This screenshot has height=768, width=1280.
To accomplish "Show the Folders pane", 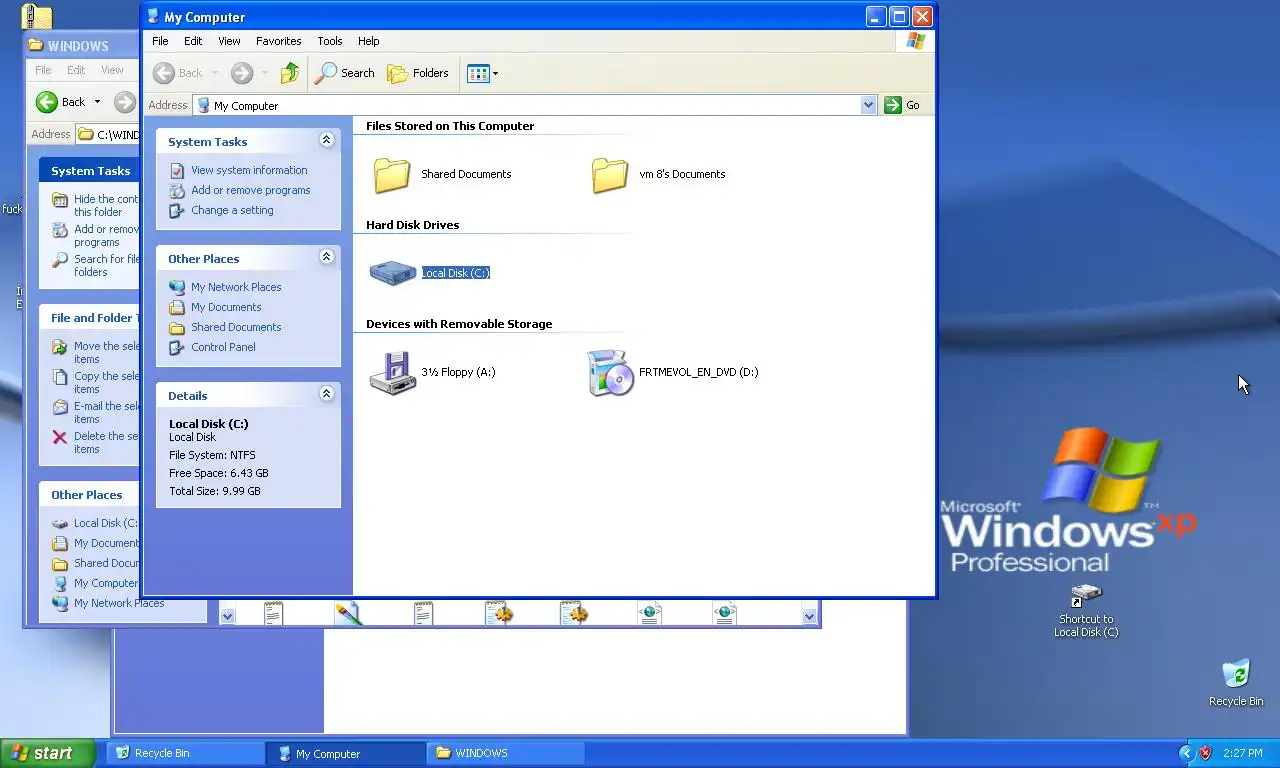I will (418, 73).
